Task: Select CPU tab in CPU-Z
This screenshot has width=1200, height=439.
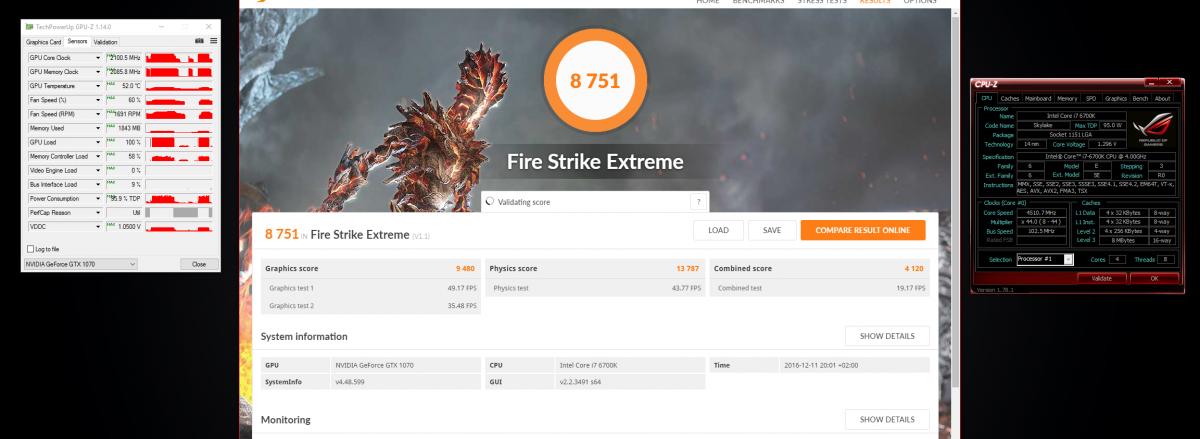Action: click(x=987, y=98)
